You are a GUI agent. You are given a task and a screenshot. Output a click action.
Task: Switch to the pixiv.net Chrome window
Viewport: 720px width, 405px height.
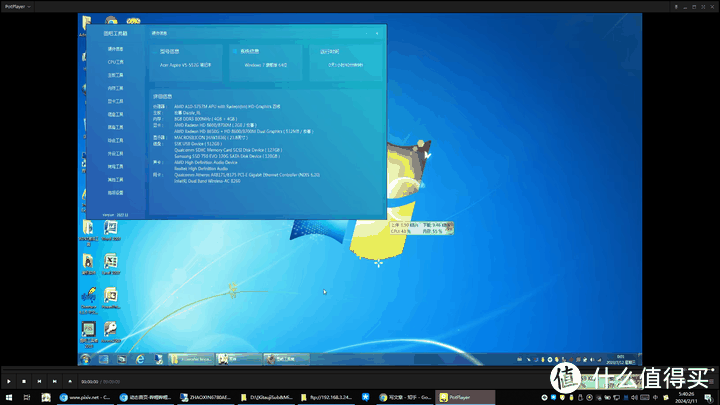click(87, 397)
